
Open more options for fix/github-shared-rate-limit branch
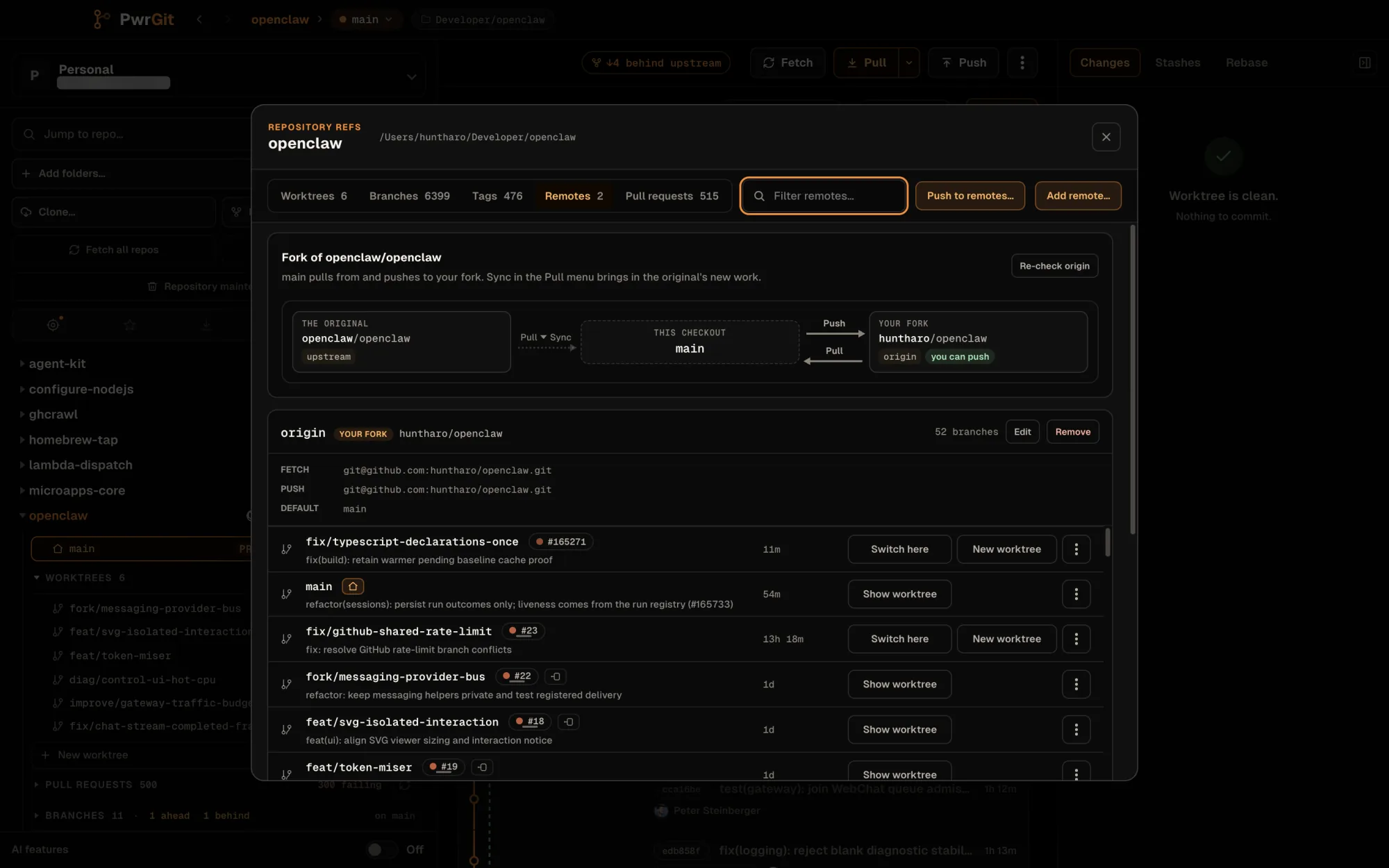click(x=1076, y=639)
